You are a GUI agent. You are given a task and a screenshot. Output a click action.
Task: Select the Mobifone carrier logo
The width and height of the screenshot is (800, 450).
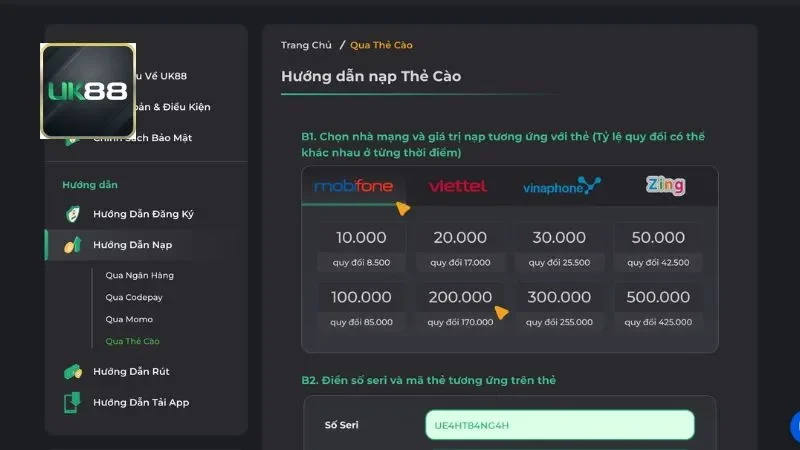[354, 186]
